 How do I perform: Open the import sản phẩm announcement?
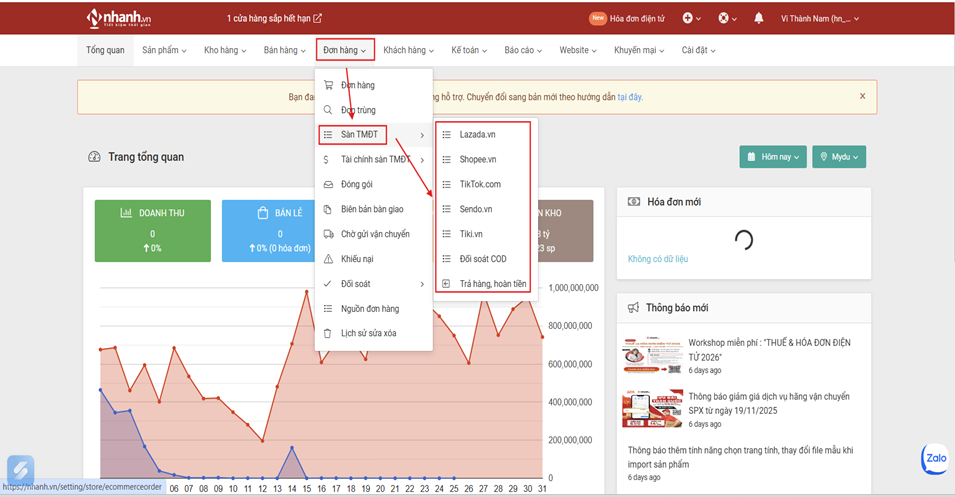(x=740, y=457)
